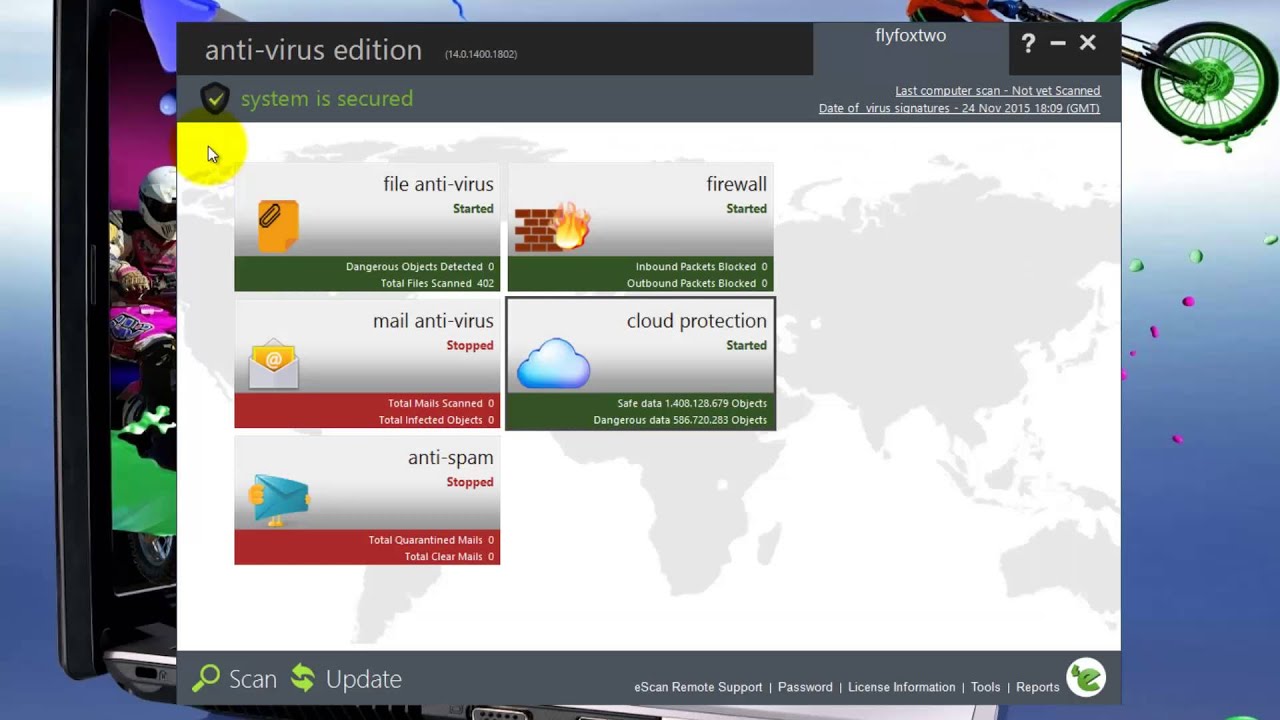
Task: Click mail anti-virus Stopped status
Action: [x=470, y=346]
